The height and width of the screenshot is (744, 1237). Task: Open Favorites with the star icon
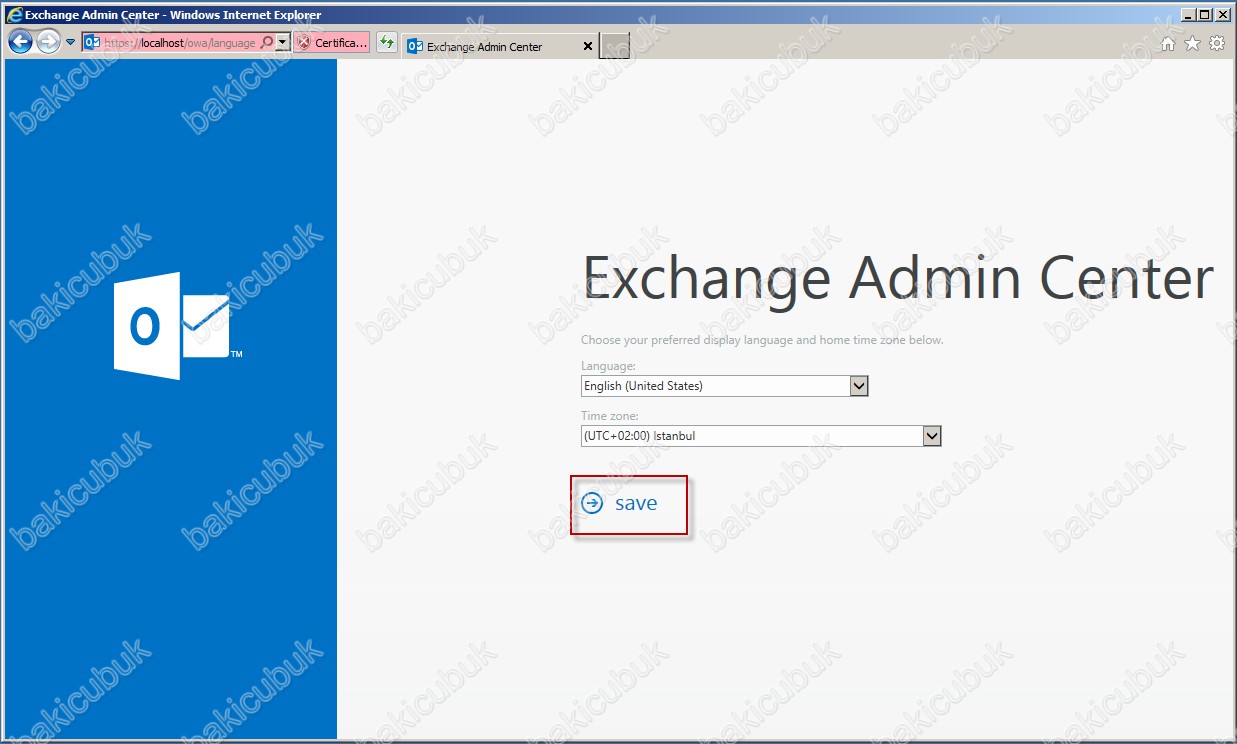[1192, 44]
